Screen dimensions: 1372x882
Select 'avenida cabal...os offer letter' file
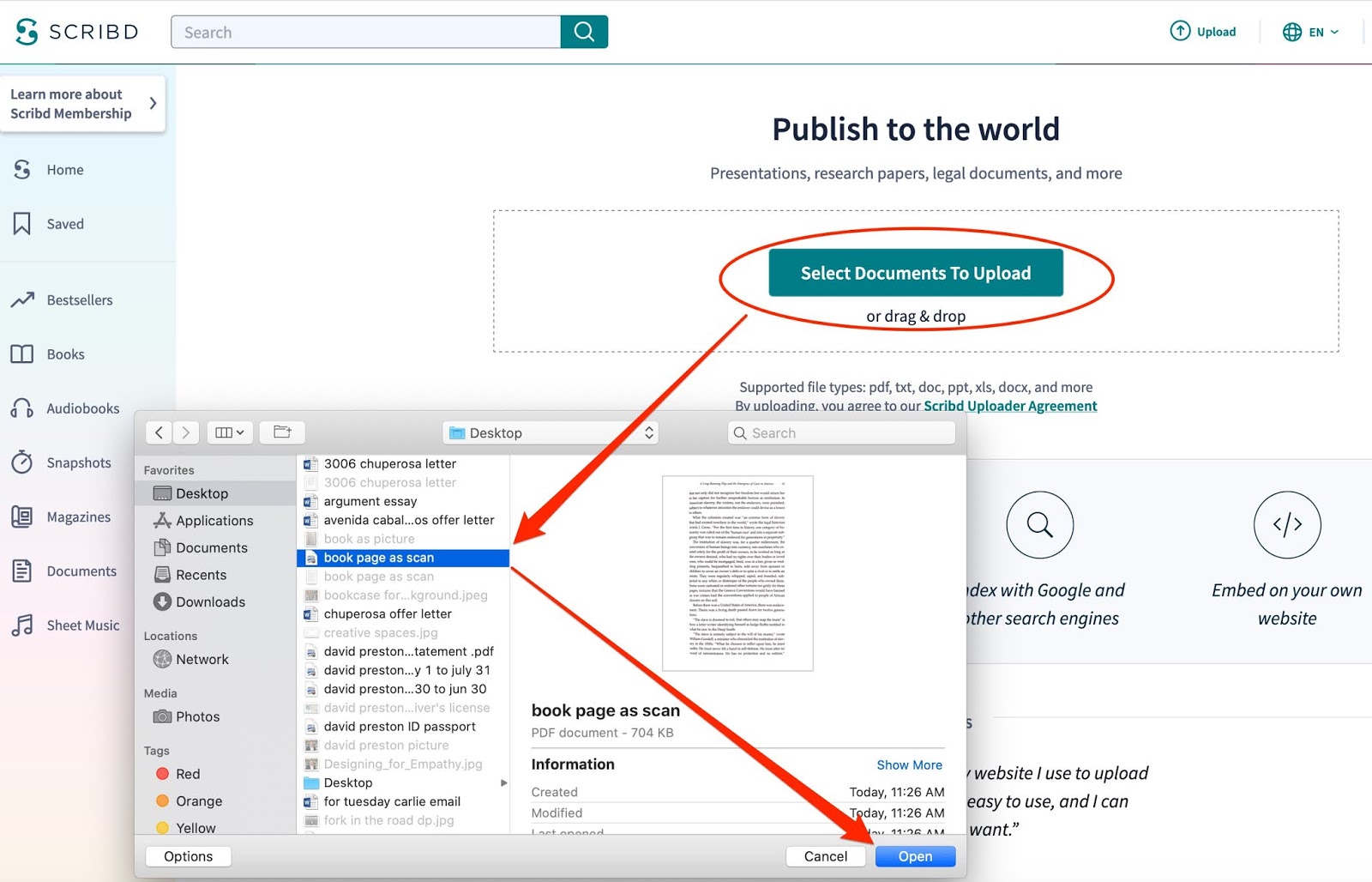tap(403, 520)
